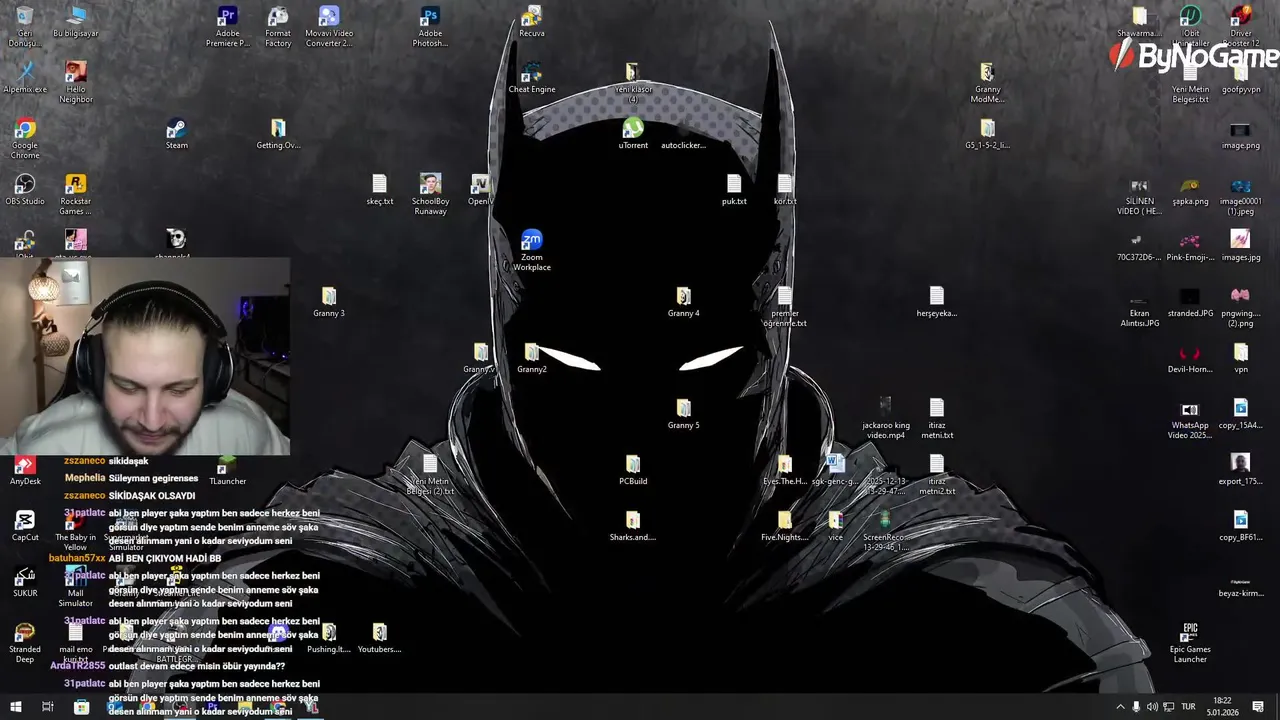The image size is (1280, 720).
Task: Open the notification center icon
Action: (x=1258, y=707)
